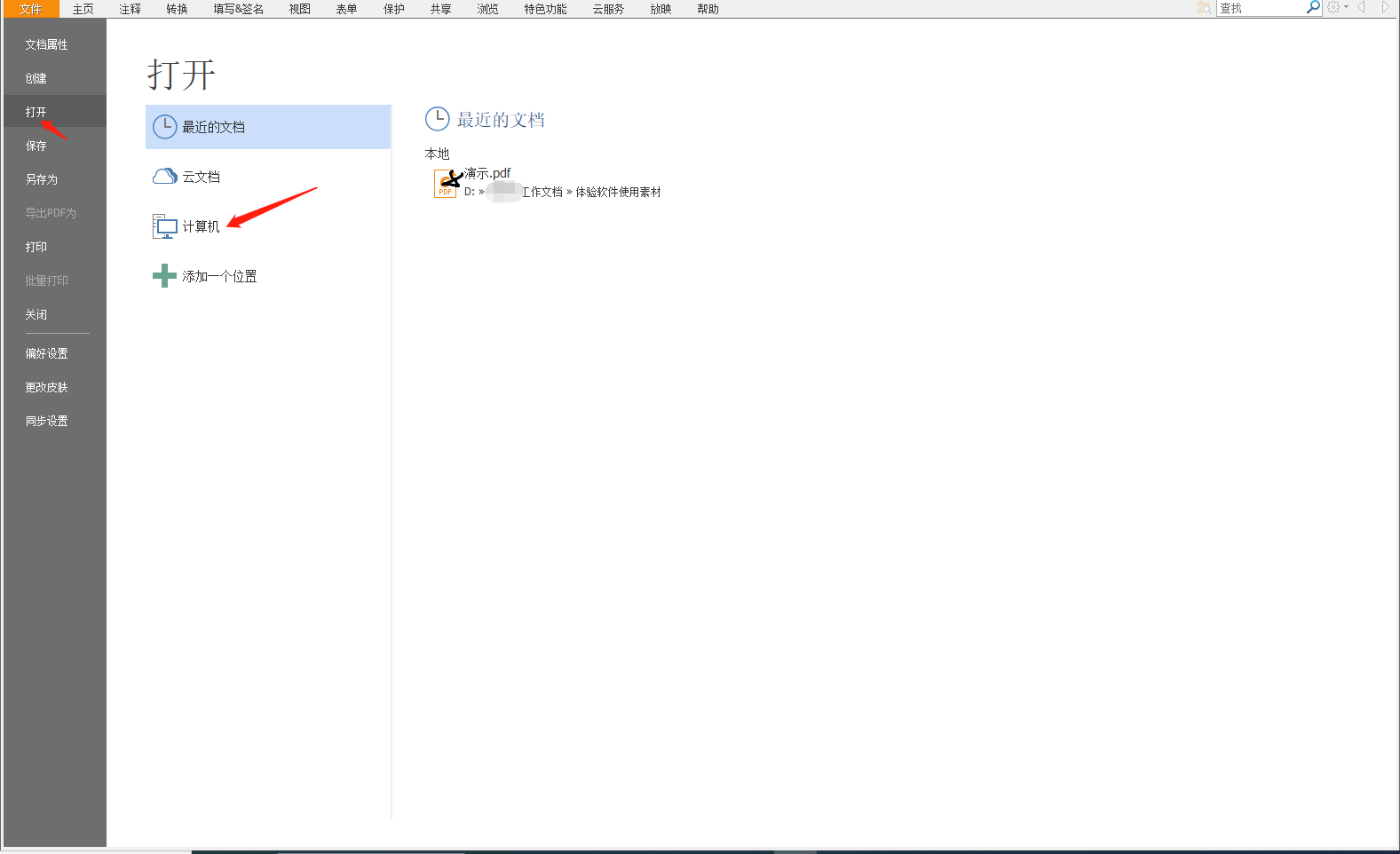The image size is (1400, 854).
Task: Select 文档属性 in the left sidebar
Action: point(46,44)
